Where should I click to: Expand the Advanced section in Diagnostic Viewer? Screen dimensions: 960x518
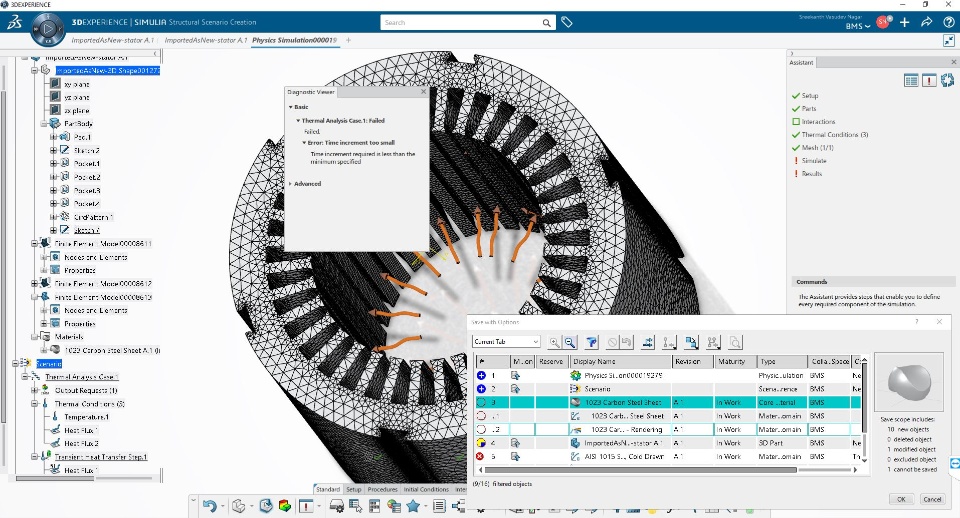point(290,184)
